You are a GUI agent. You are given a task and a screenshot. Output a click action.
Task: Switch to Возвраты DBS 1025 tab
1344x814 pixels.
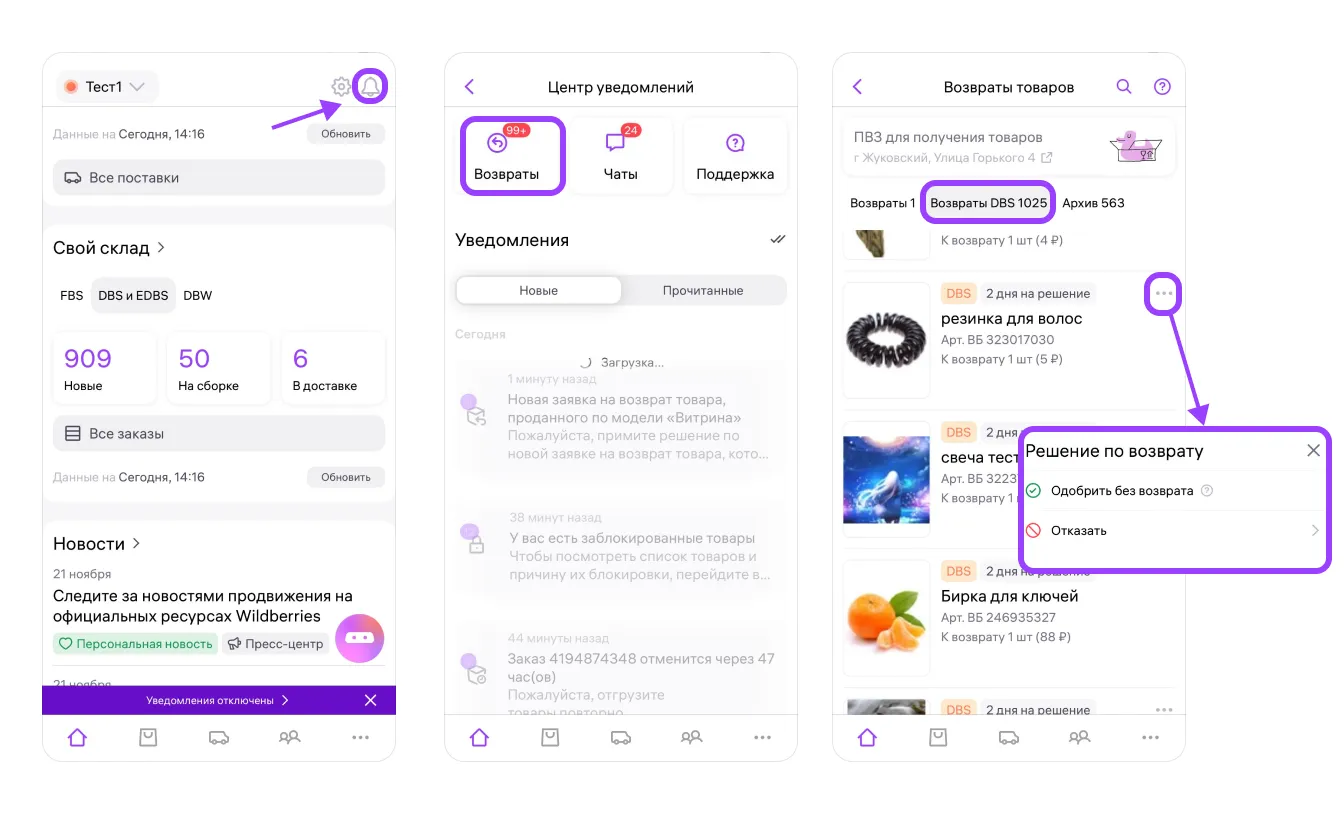[988, 203]
